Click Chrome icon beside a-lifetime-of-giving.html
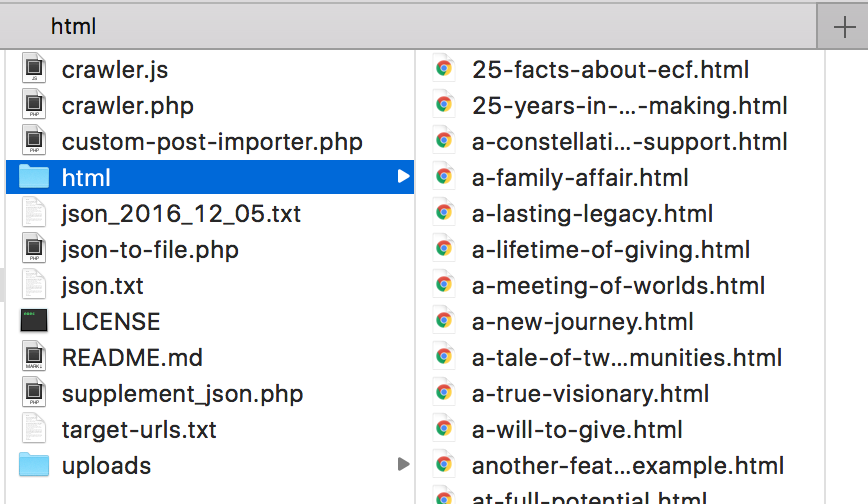 click(x=443, y=248)
